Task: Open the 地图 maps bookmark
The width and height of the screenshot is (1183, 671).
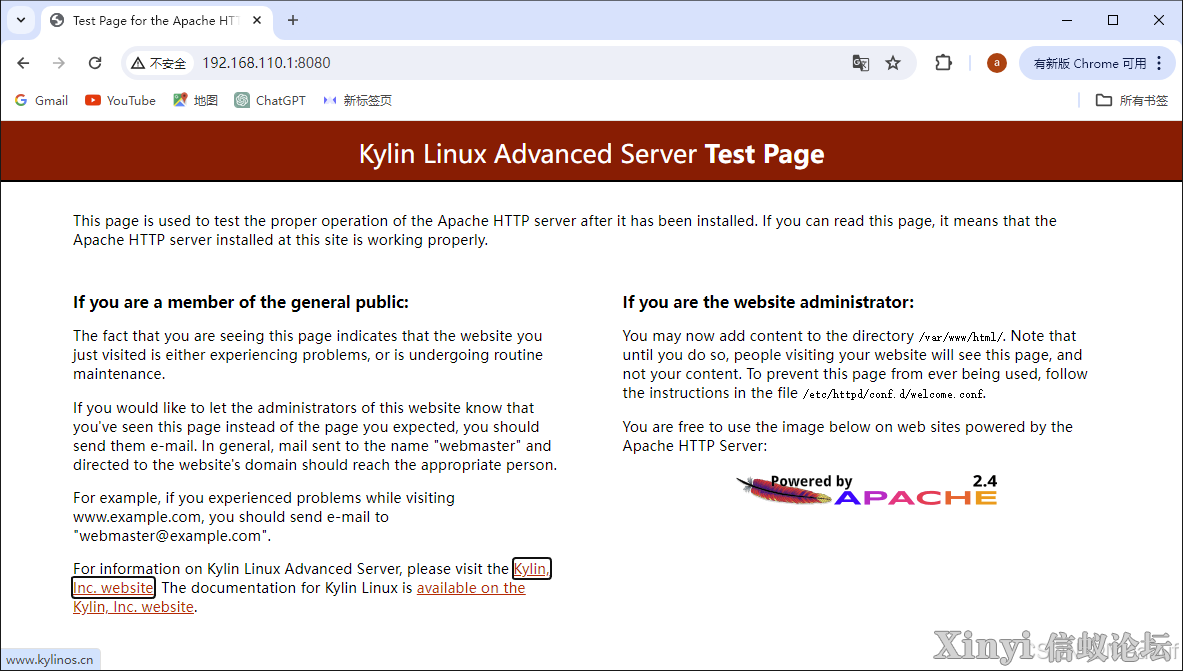Action: (195, 100)
